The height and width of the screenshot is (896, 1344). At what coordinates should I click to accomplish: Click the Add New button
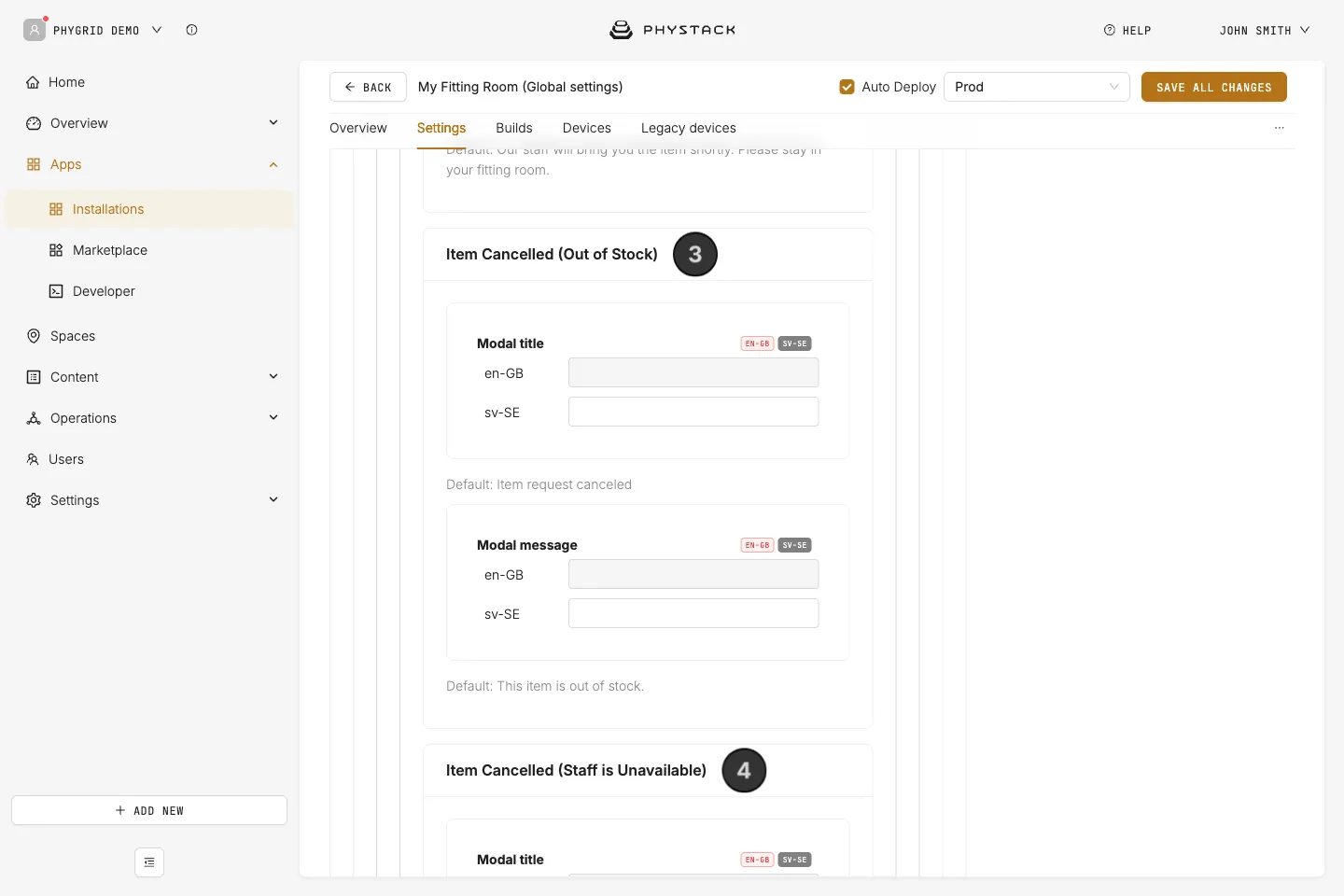pyautogui.click(x=149, y=810)
